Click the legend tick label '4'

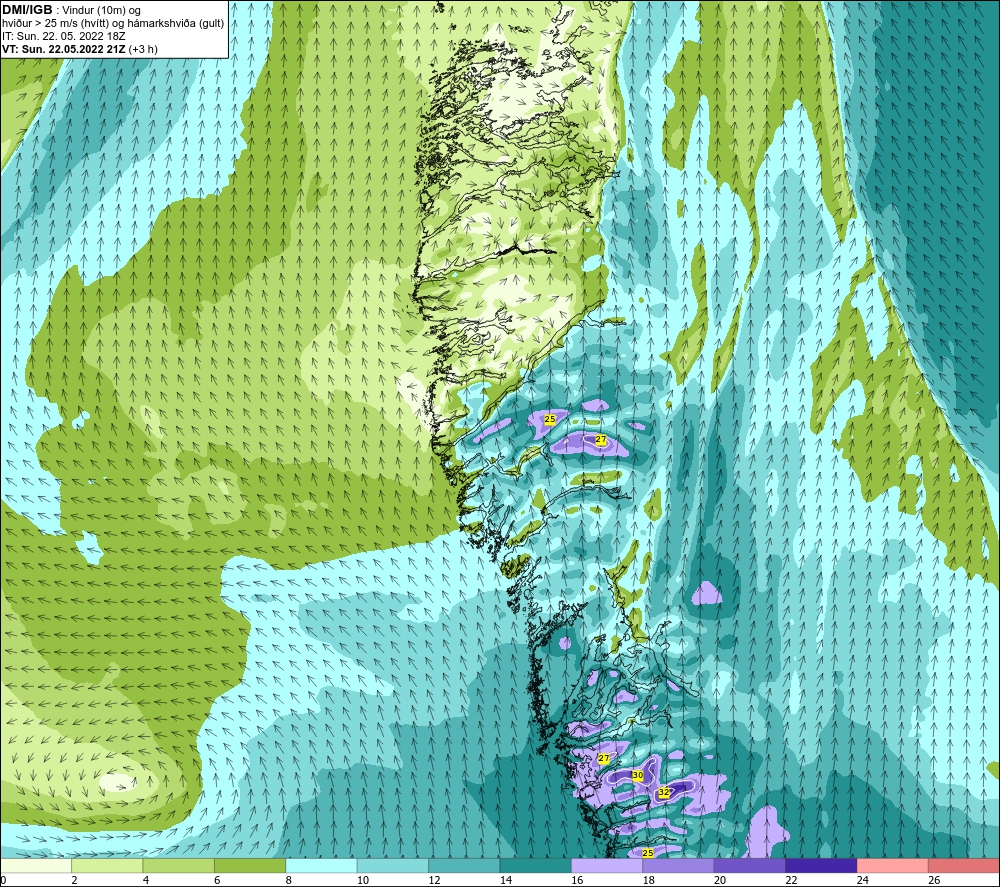[146, 880]
